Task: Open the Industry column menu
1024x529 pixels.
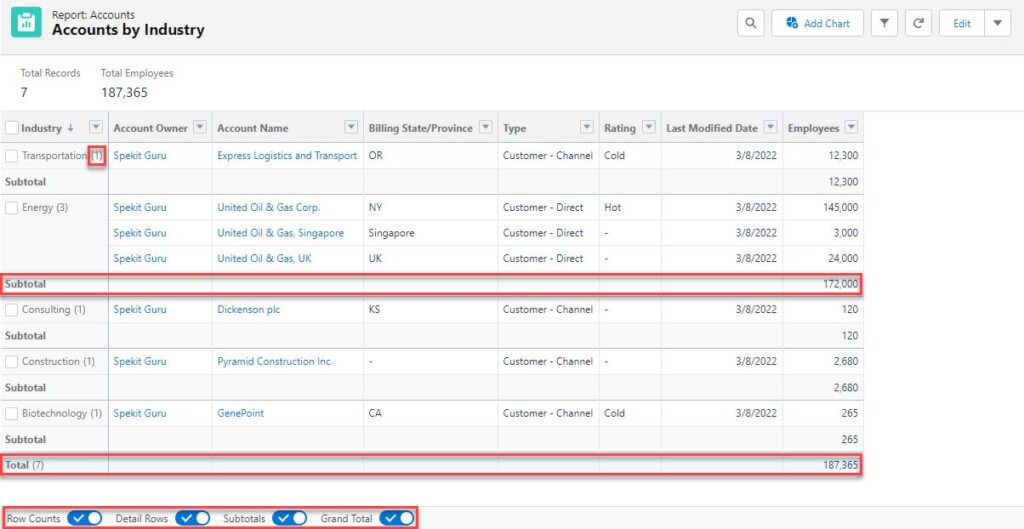Action: [x=96, y=127]
